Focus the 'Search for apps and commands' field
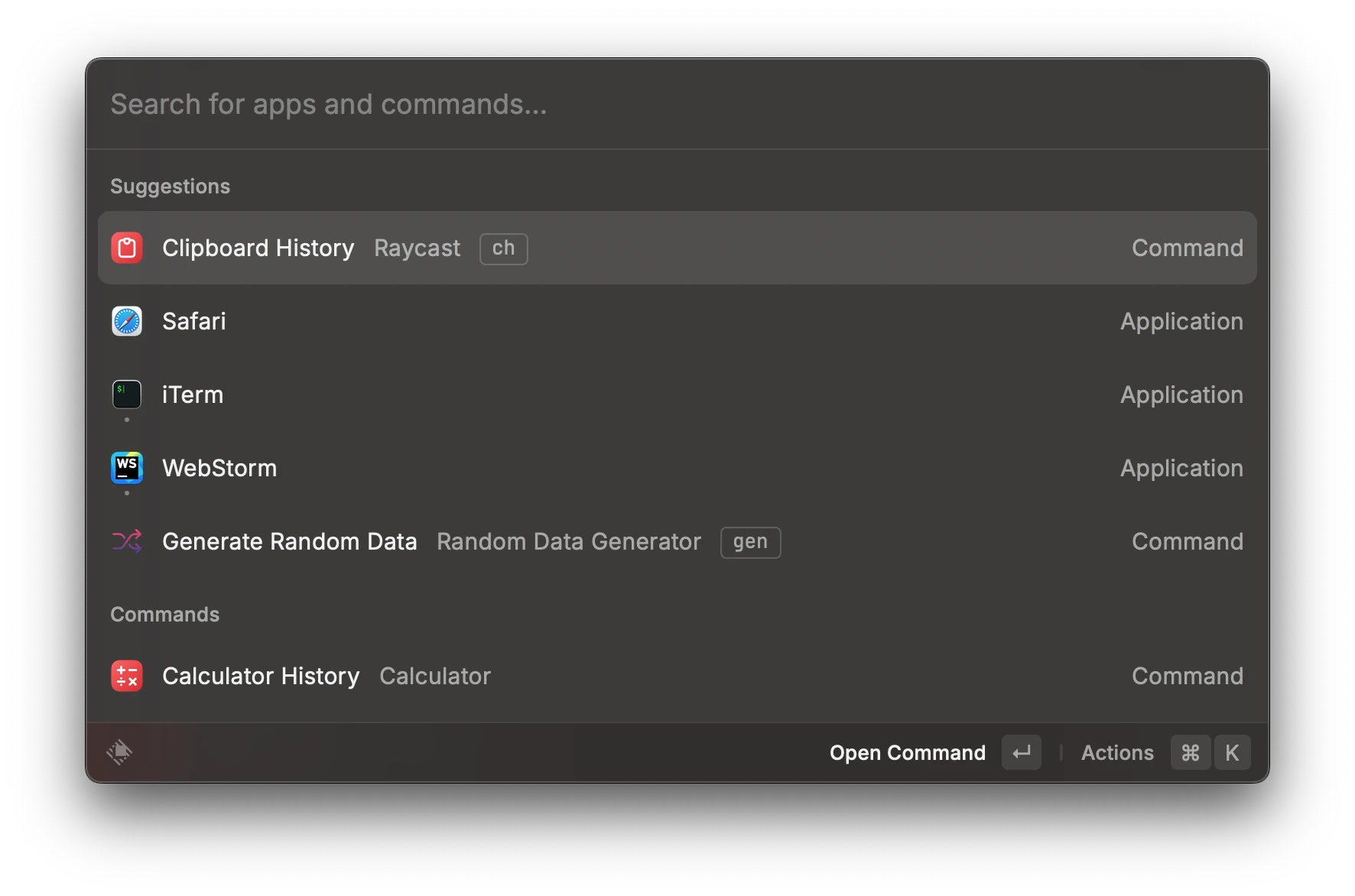 [677, 104]
